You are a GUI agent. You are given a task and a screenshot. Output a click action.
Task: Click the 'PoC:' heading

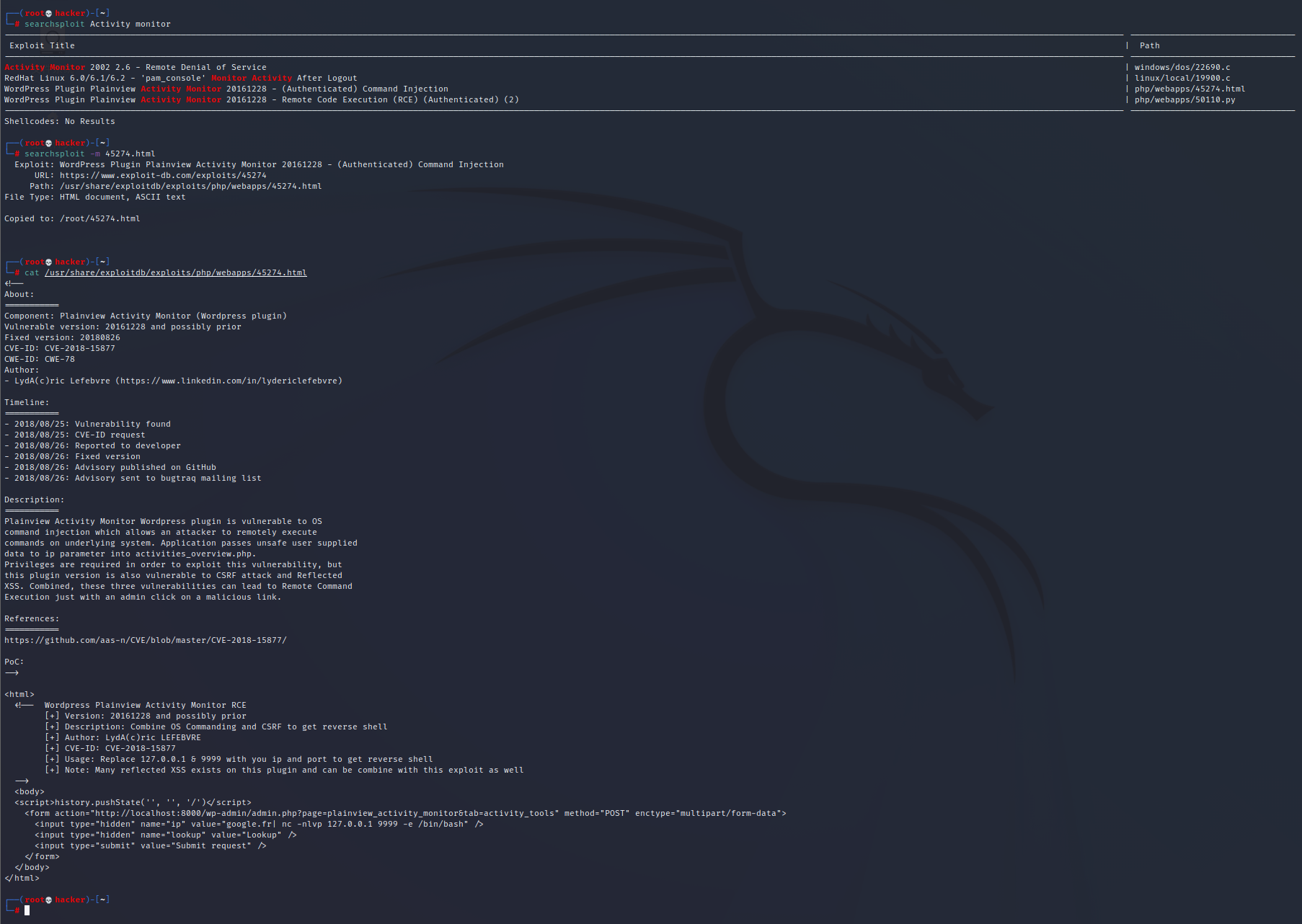[x=14, y=662]
